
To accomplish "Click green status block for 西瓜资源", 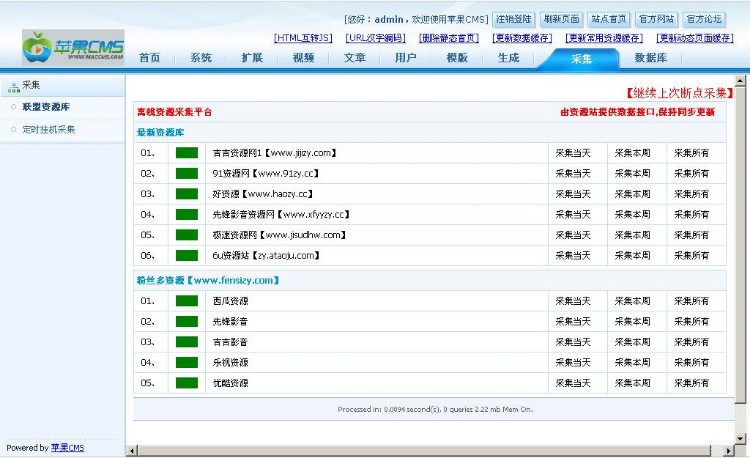I will click(187, 301).
